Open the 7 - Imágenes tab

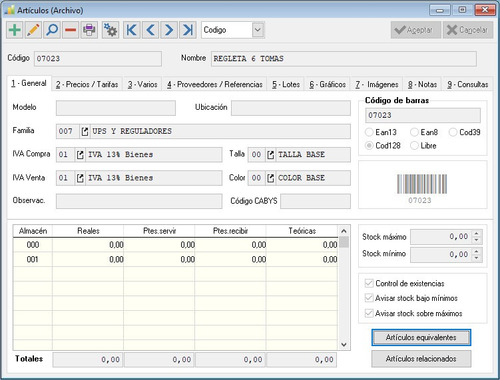pos(377,85)
